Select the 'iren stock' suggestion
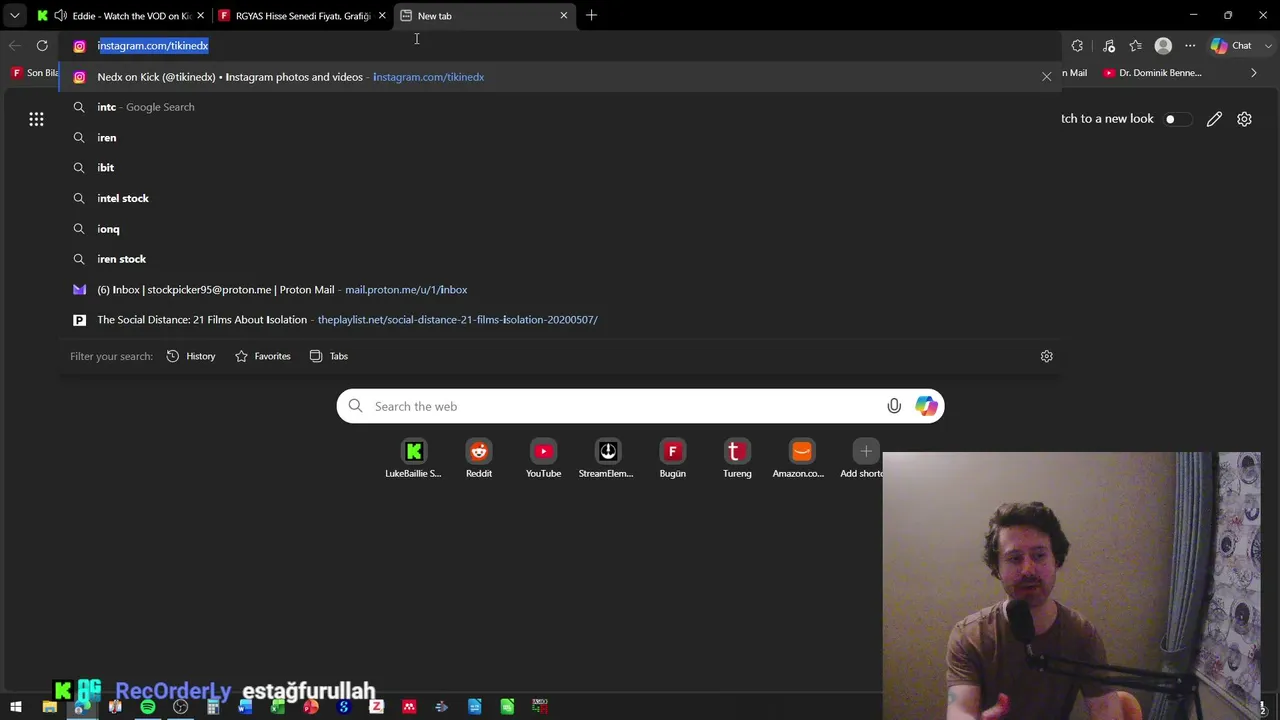This screenshot has height=720, width=1280. 560,259
